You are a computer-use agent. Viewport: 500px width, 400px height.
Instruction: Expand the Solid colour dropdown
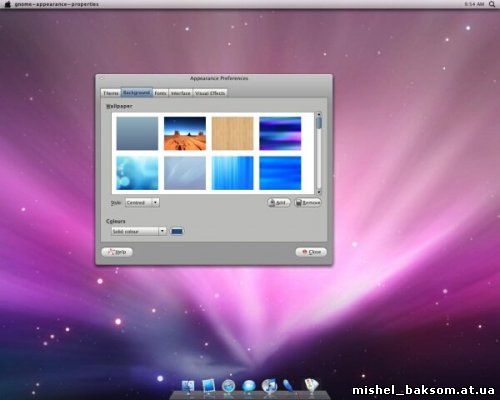click(139, 231)
